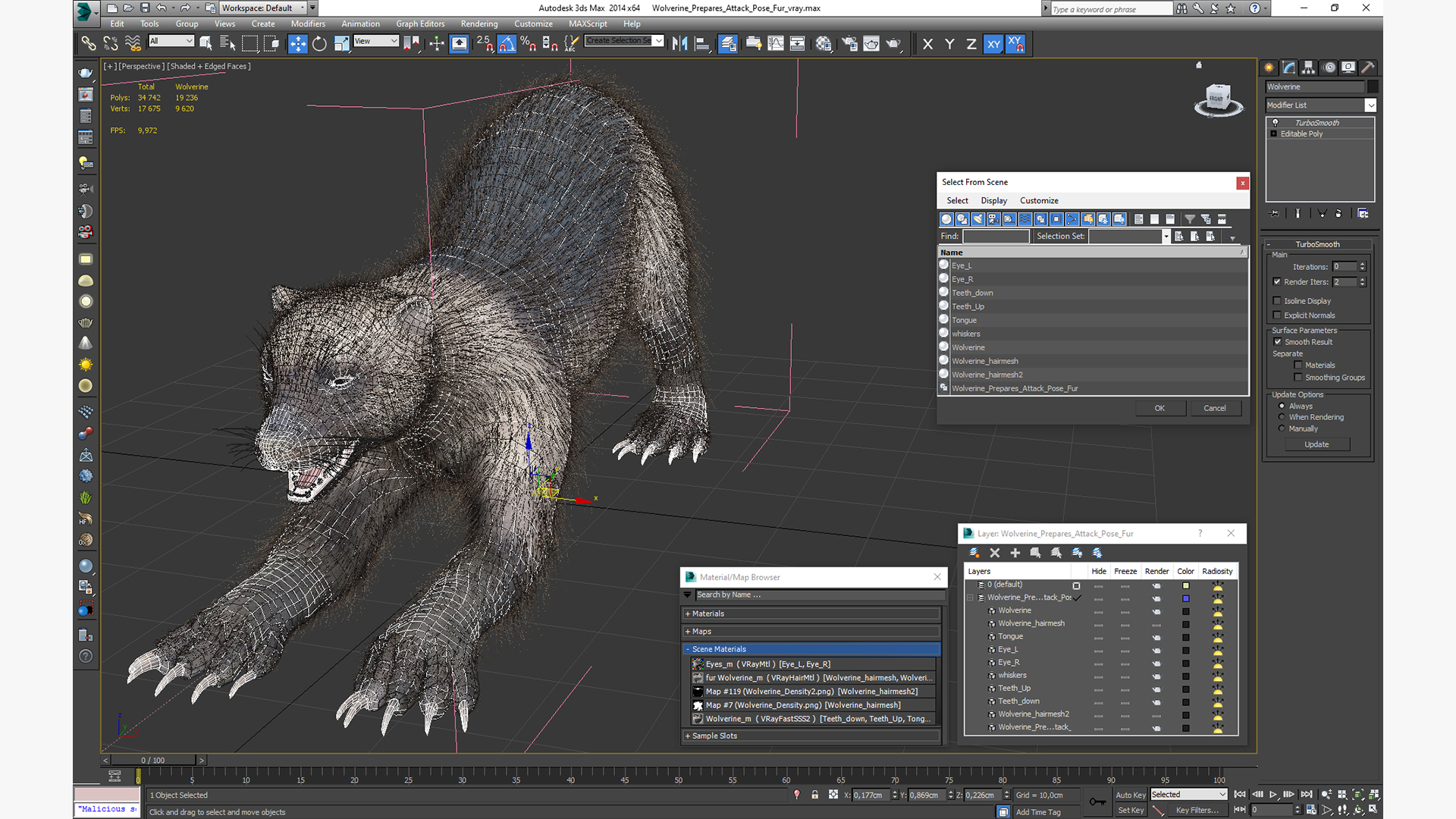Activate the Select and Move tool
1456x819 pixels.
(298, 44)
